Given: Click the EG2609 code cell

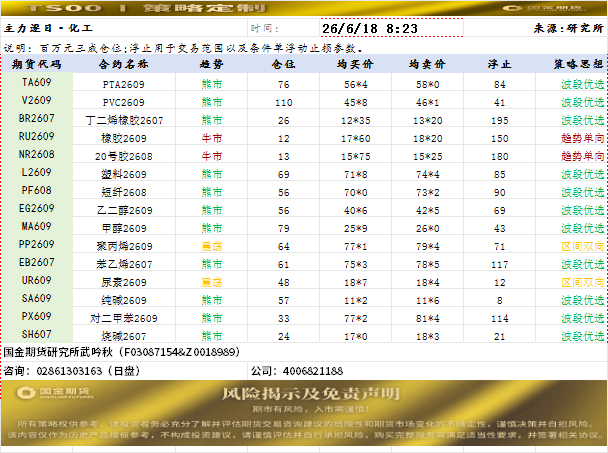Looking at the screenshot, I should (x=37, y=208).
